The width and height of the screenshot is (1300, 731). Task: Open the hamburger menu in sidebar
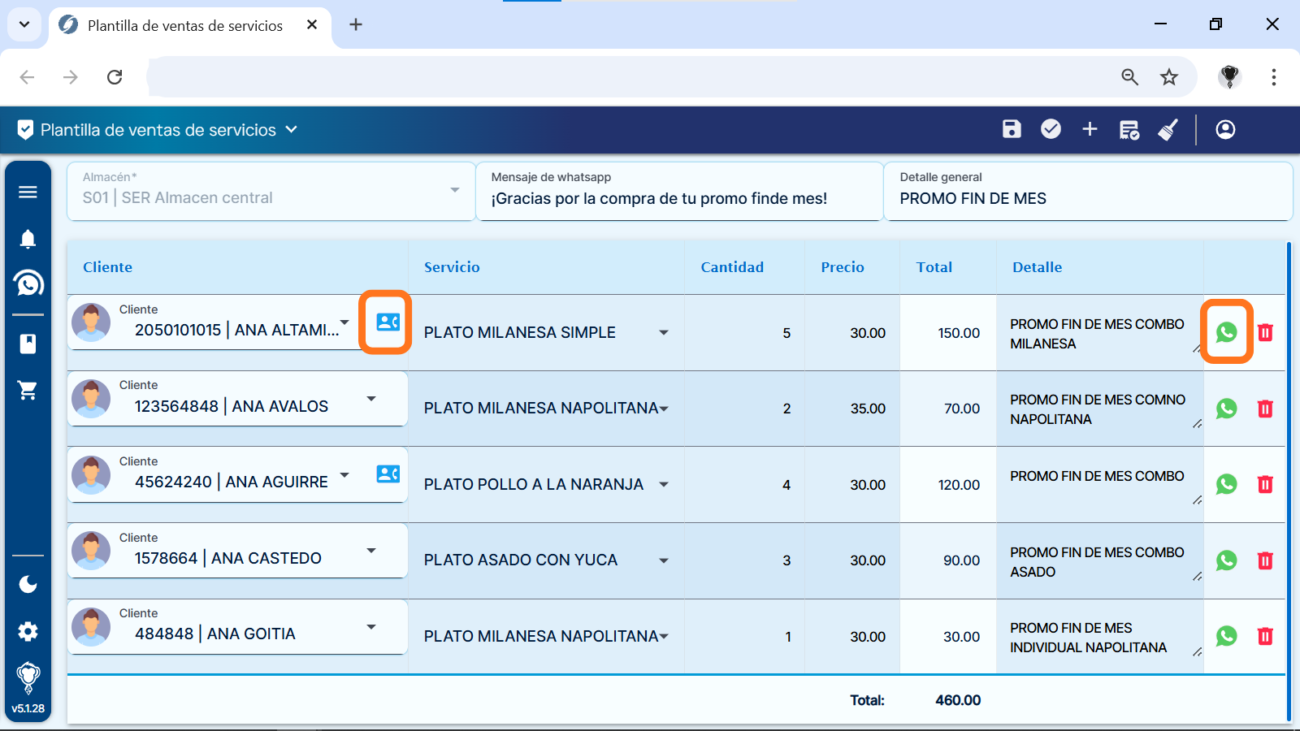(28, 192)
